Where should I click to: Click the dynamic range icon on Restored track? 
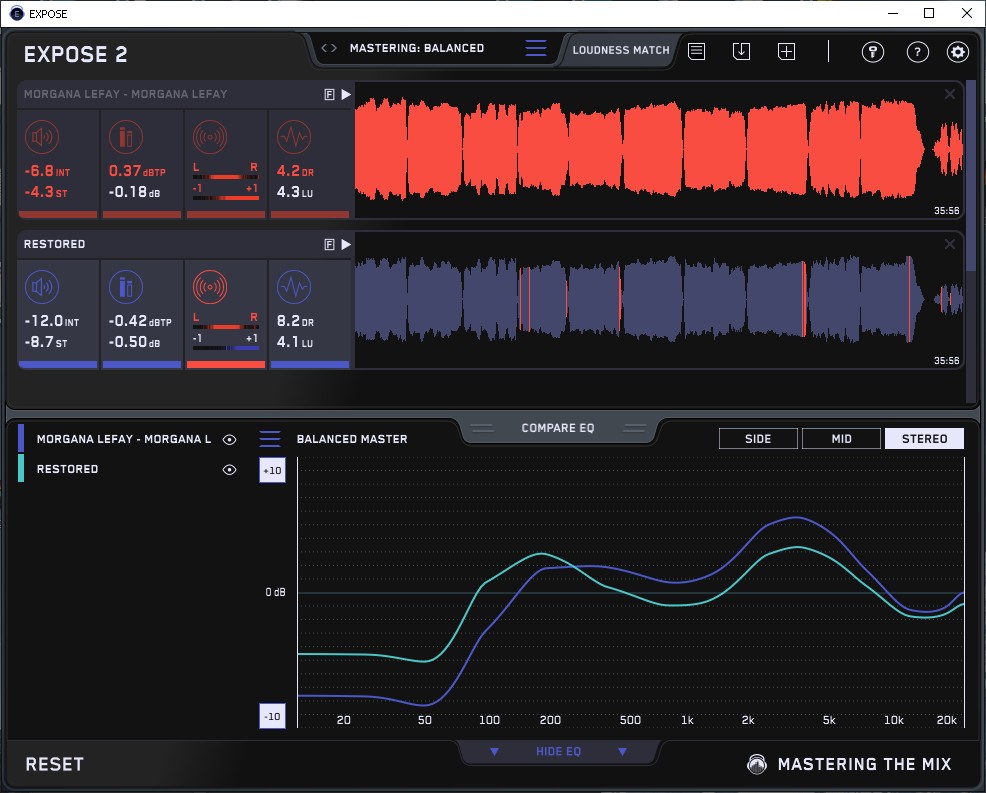point(294,287)
